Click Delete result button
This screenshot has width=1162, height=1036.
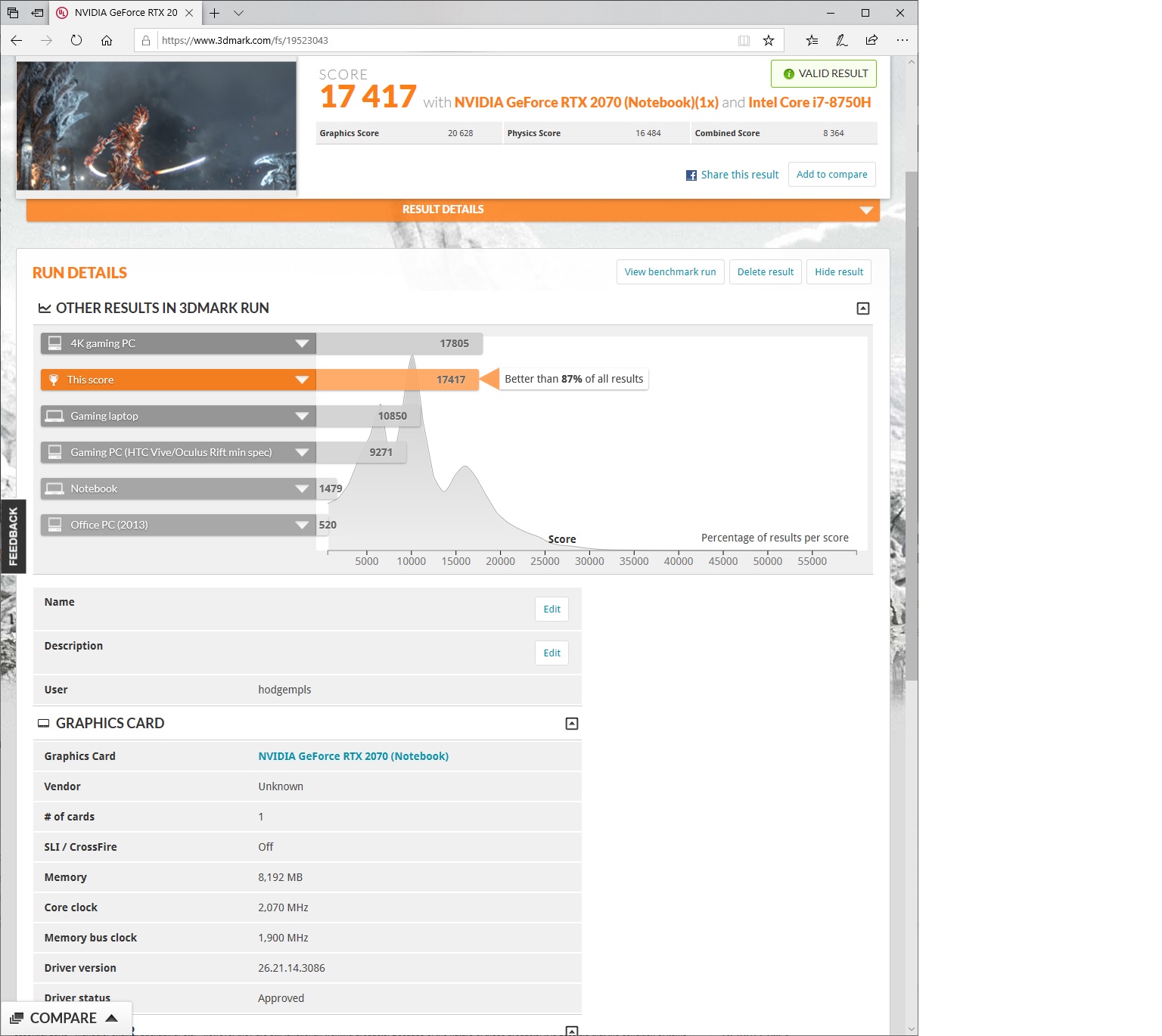click(x=766, y=272)
